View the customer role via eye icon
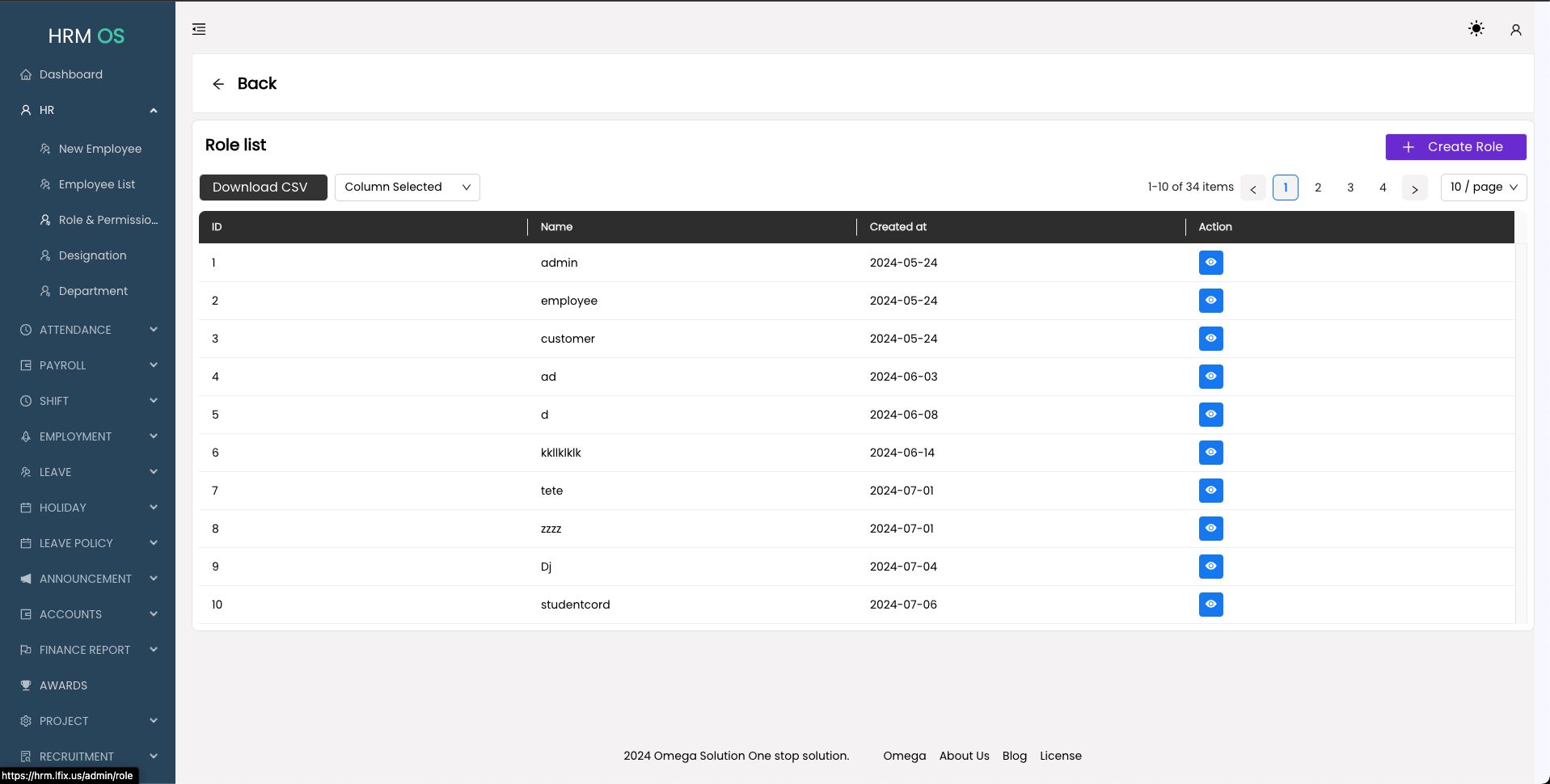Screen dimensions: 1550x784 [1210, 339]
